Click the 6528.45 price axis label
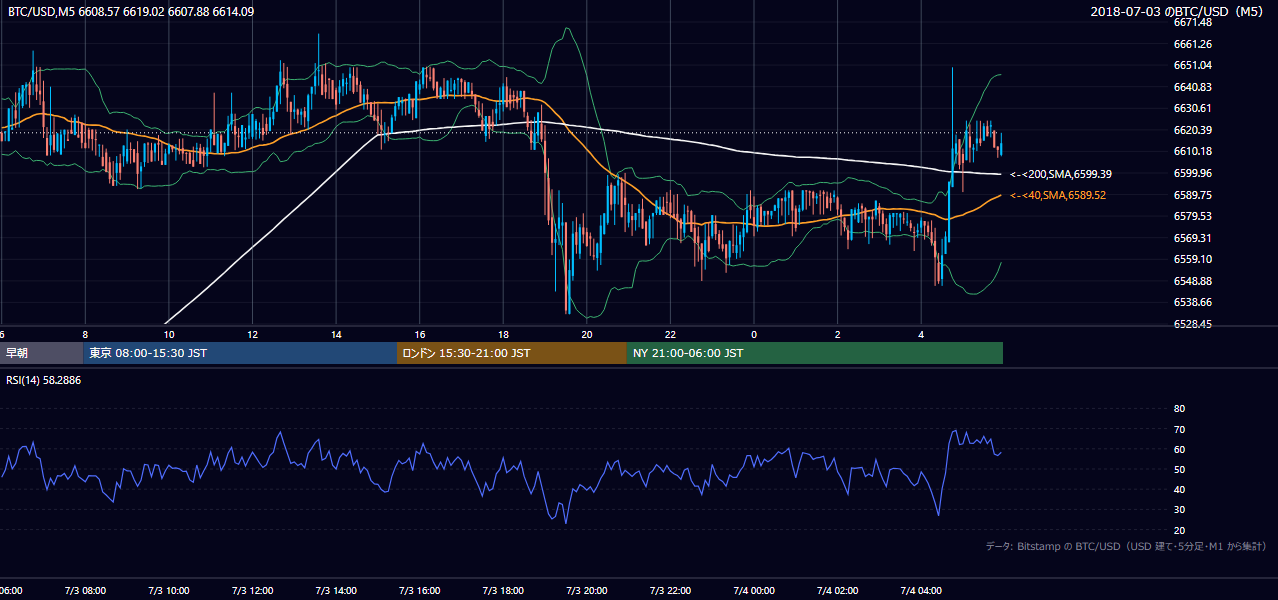This screenshot has height=600, width=1278. point(1193,324)
